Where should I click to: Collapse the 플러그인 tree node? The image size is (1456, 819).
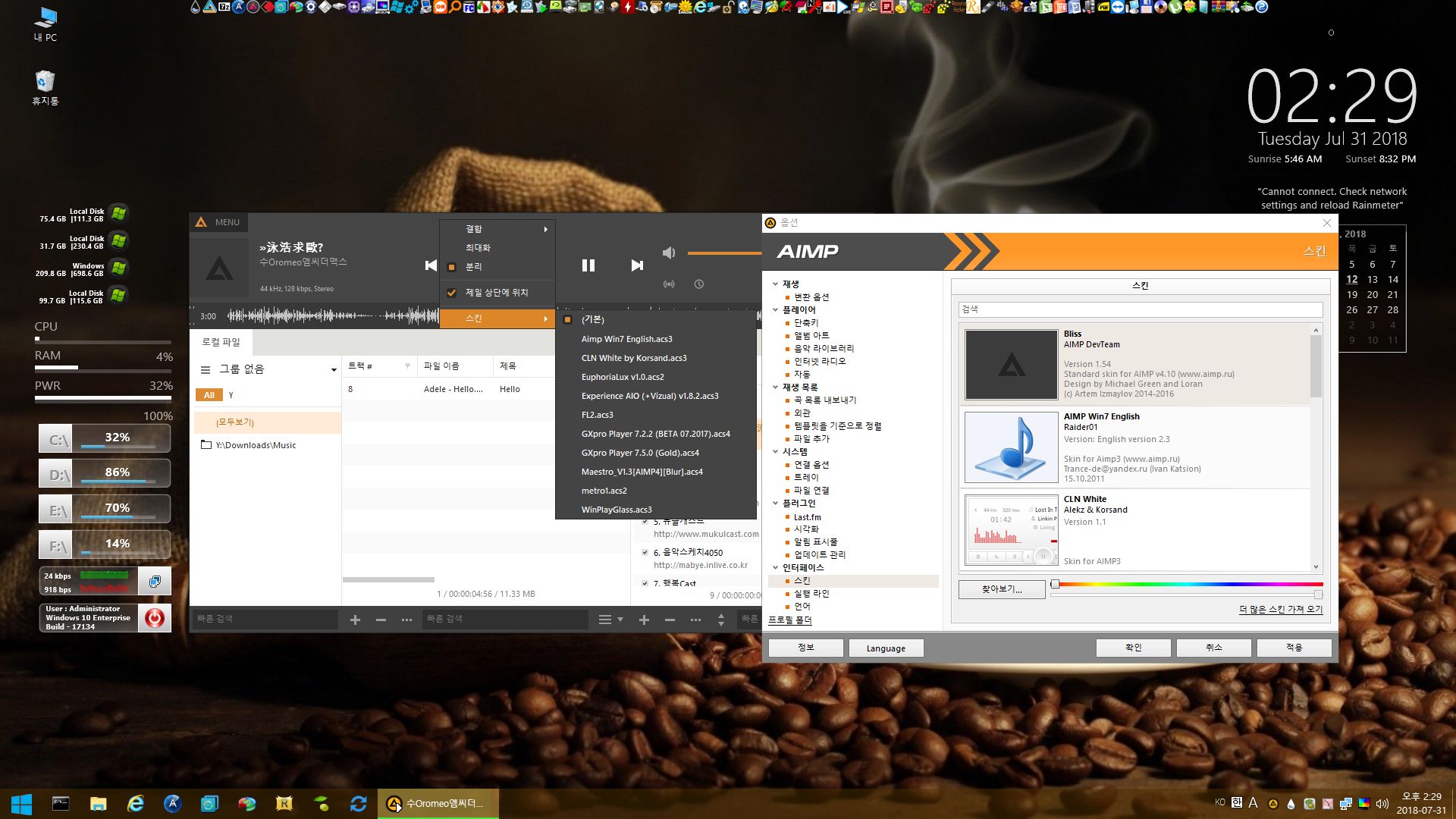tap(775, 503)
